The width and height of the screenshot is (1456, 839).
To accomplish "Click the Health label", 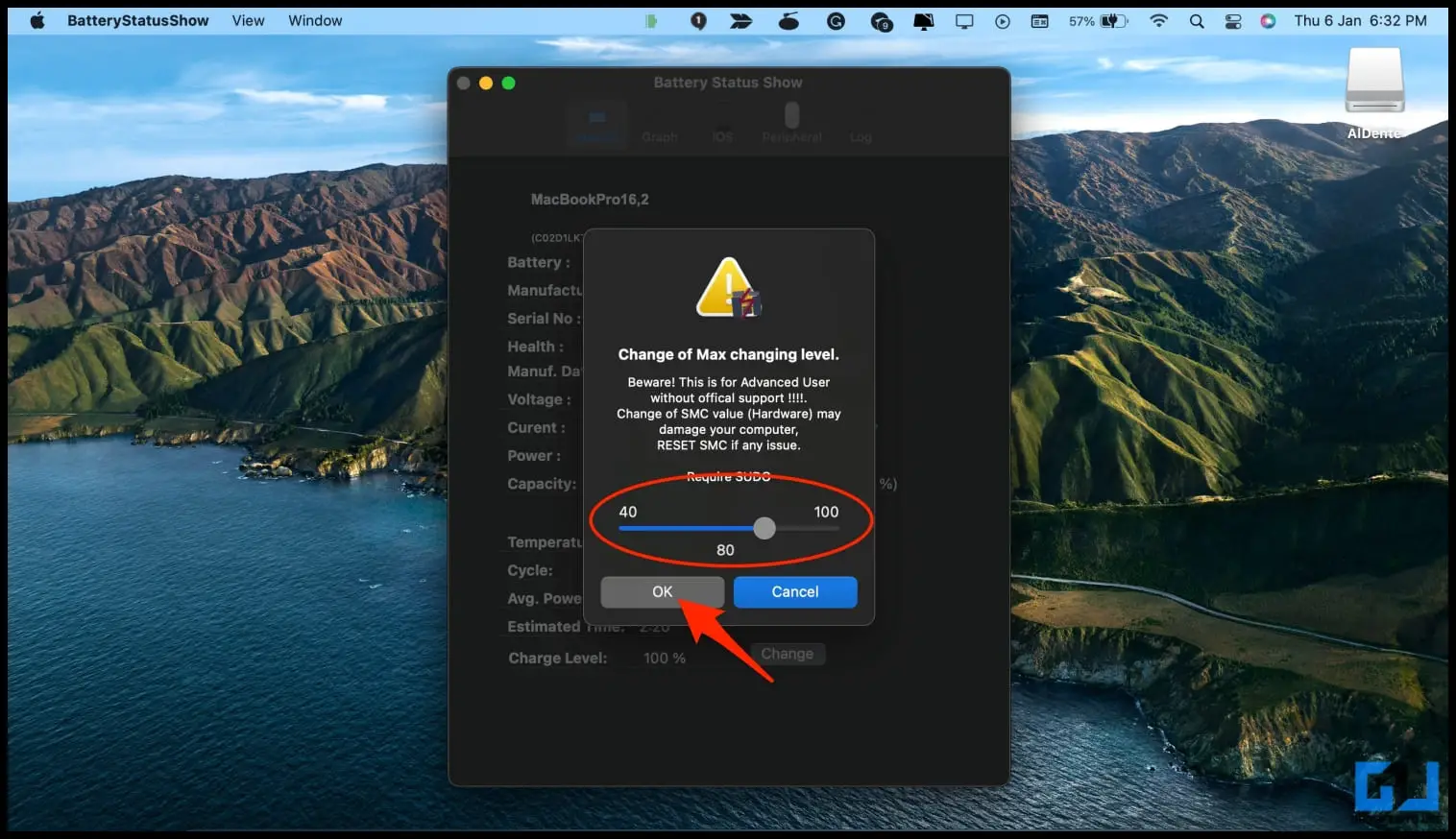I will [535, 347].
